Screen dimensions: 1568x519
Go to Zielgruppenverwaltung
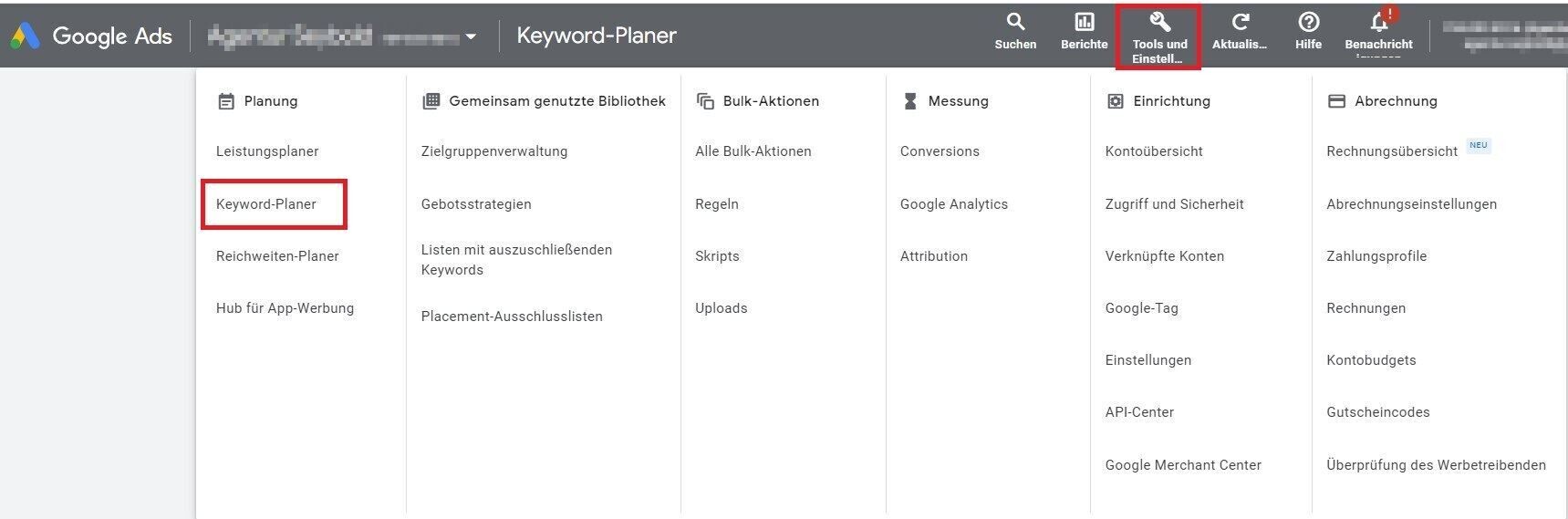click(494, 151)
